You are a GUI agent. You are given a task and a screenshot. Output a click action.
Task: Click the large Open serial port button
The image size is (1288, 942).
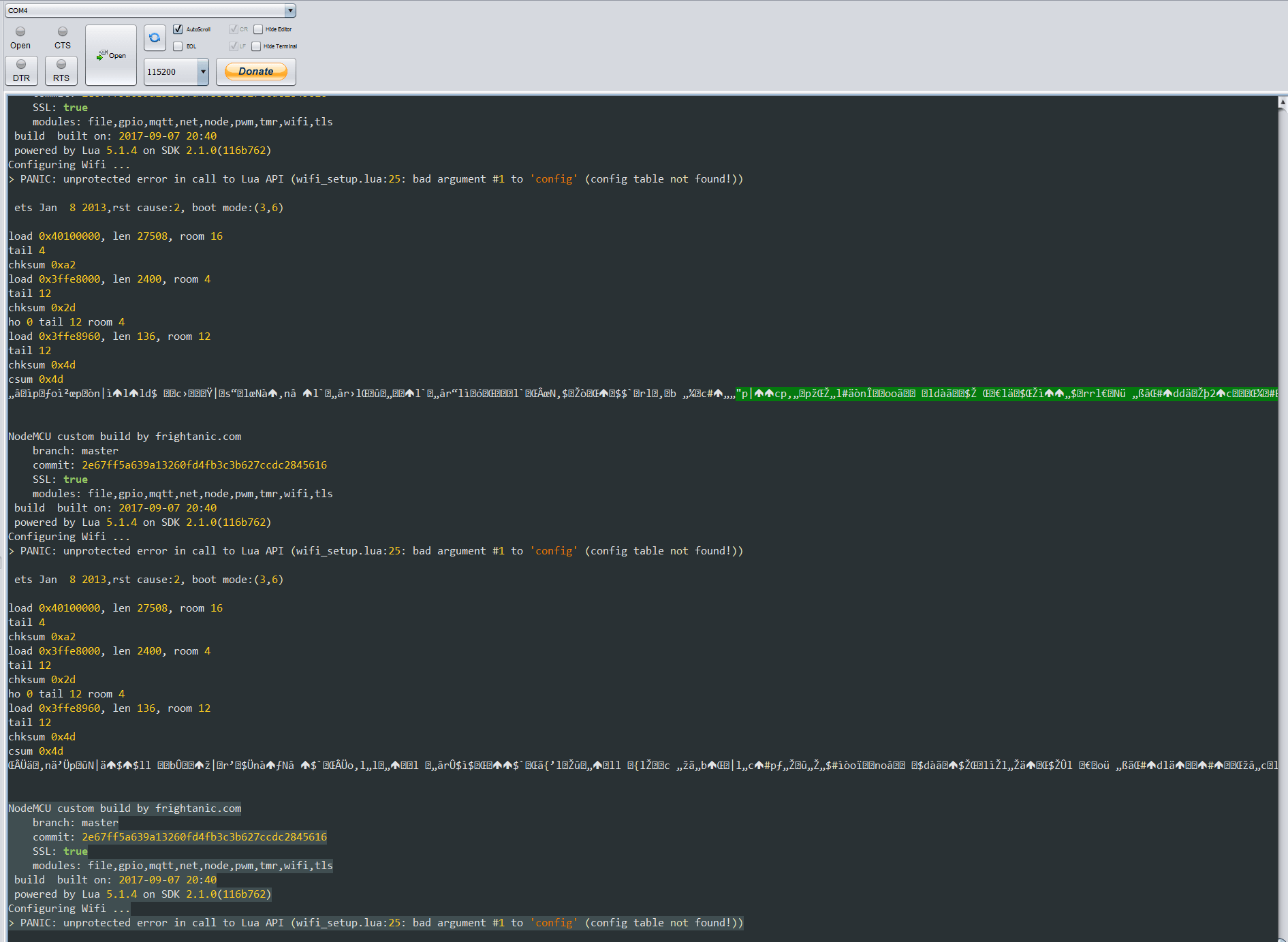(111, 55)
